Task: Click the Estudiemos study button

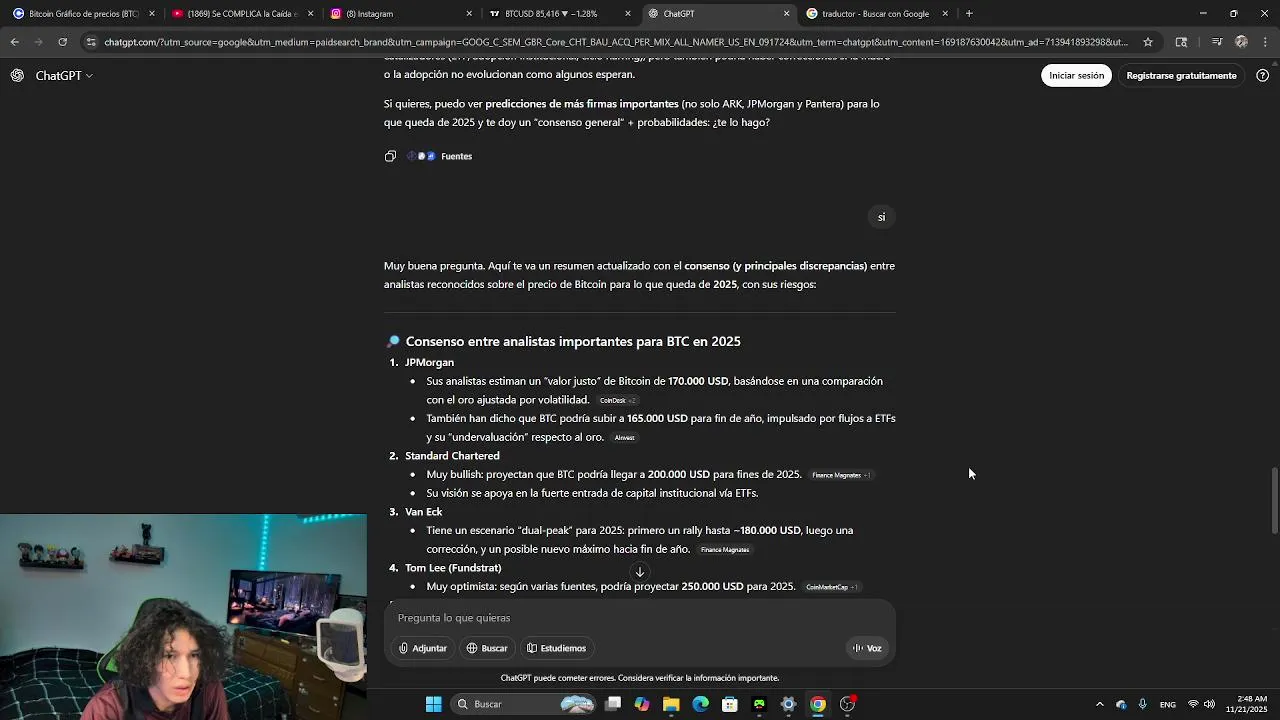Action: [x=556, y=648]
